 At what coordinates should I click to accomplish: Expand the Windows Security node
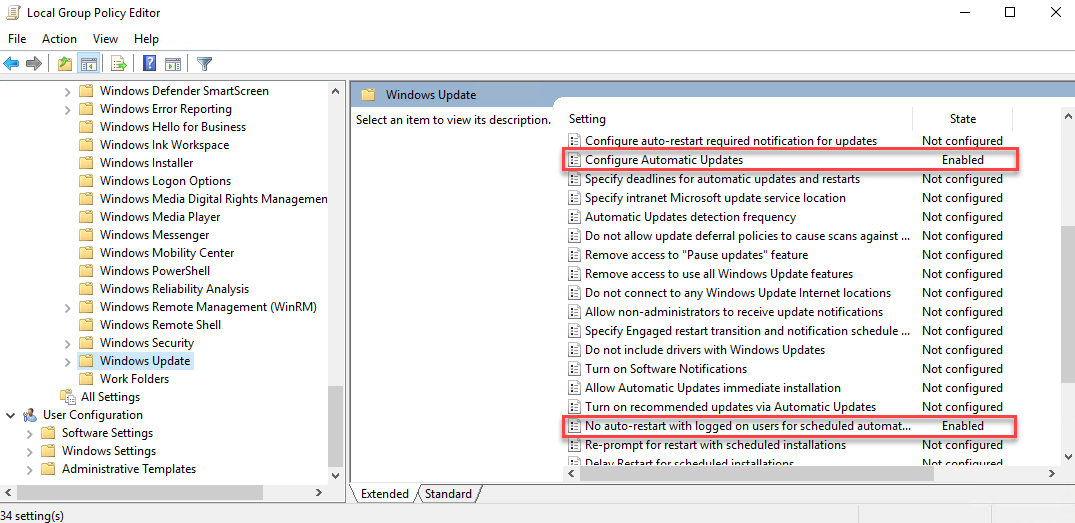67,343
